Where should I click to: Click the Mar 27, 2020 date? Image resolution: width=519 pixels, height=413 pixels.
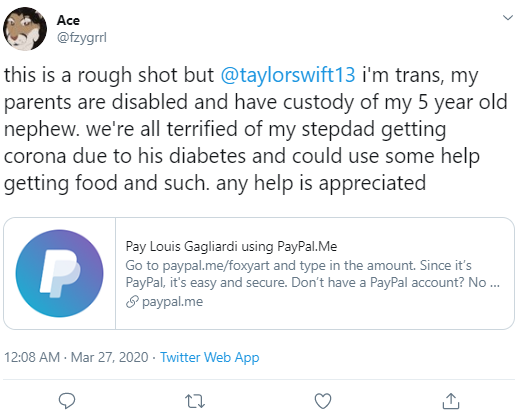pyautogui.click(x=109, y=357)
